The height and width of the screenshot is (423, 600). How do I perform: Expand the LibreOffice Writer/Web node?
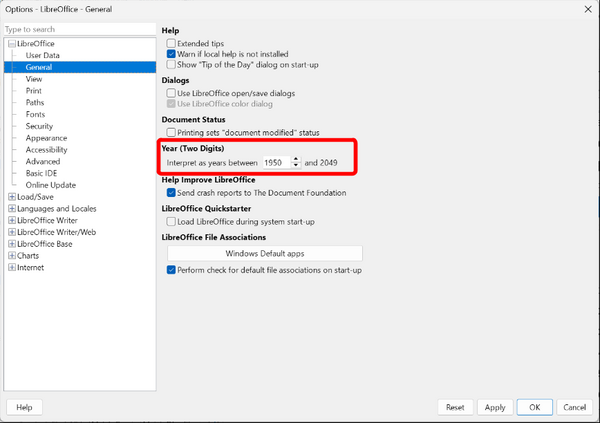(12, 232)
